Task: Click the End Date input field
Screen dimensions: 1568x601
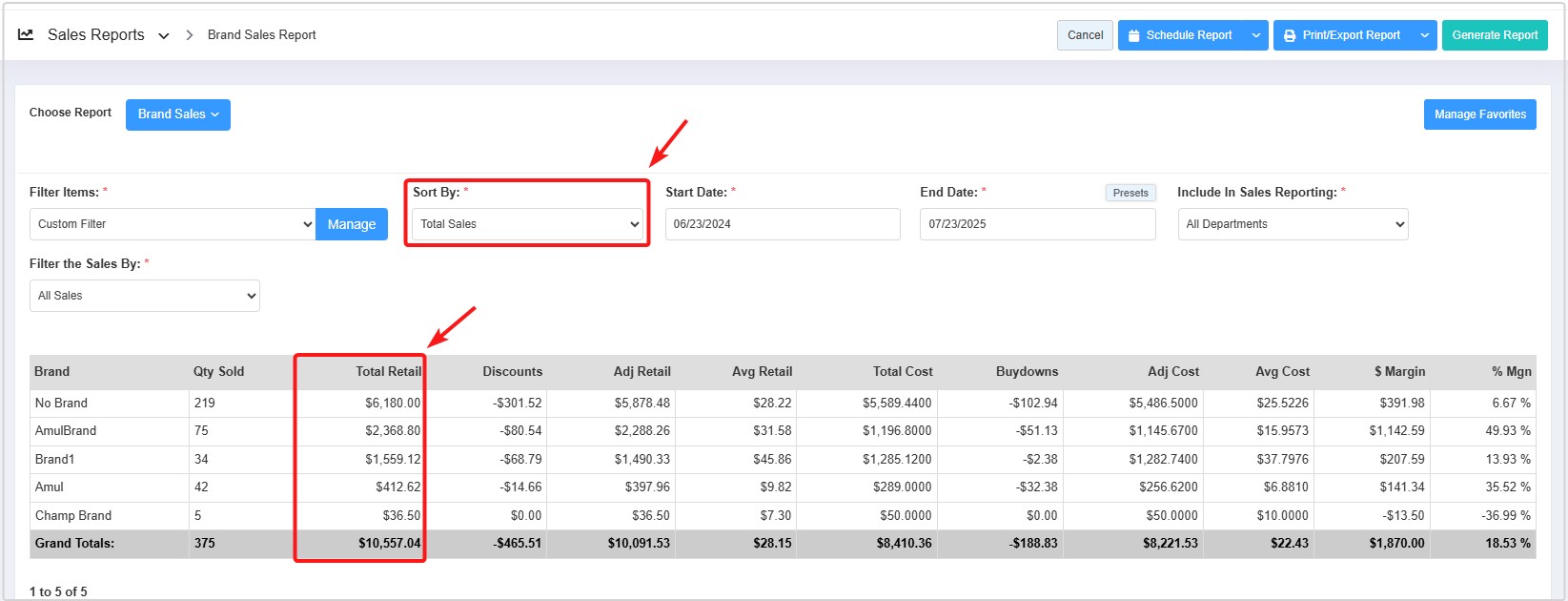Action: tap(1037, 224)
